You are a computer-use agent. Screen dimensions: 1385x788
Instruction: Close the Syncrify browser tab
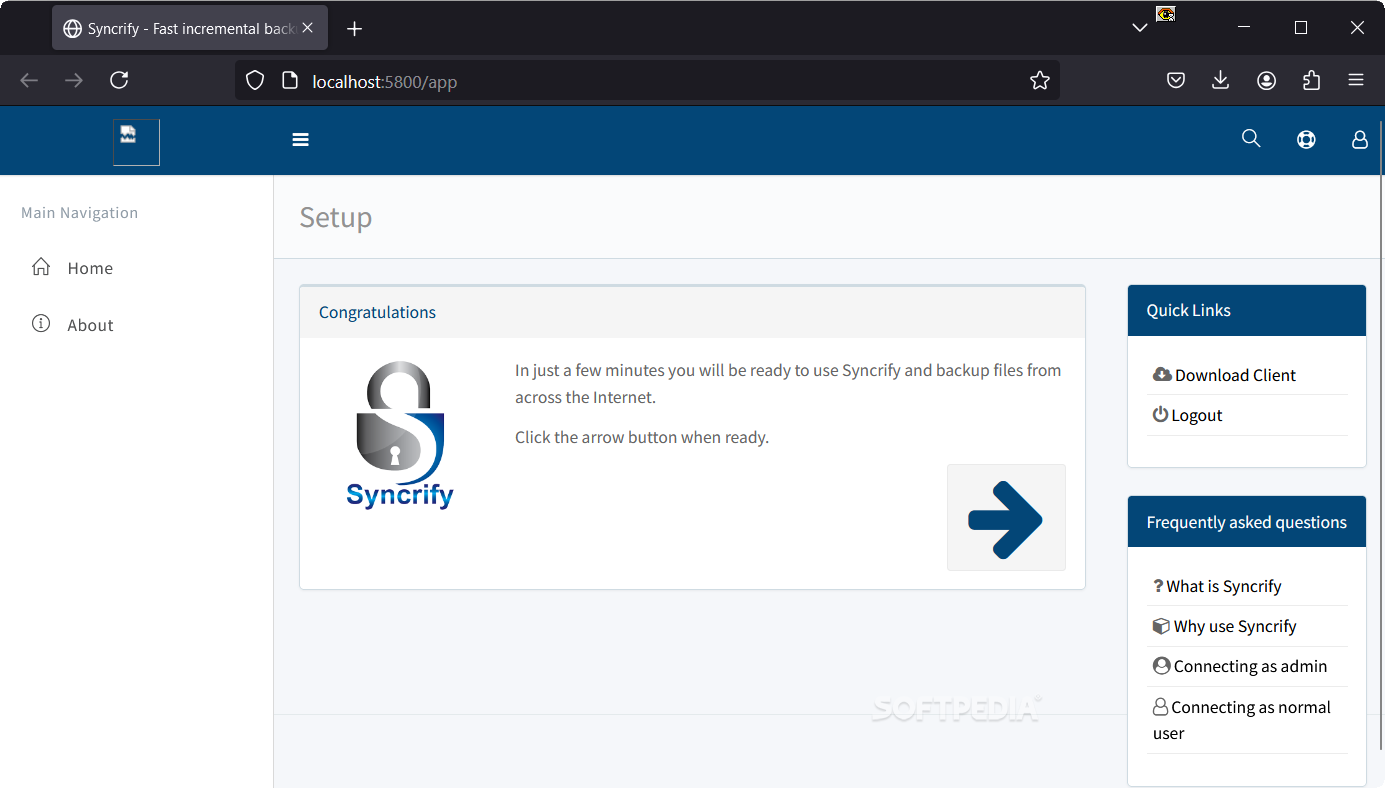click(x=308, y=28)
